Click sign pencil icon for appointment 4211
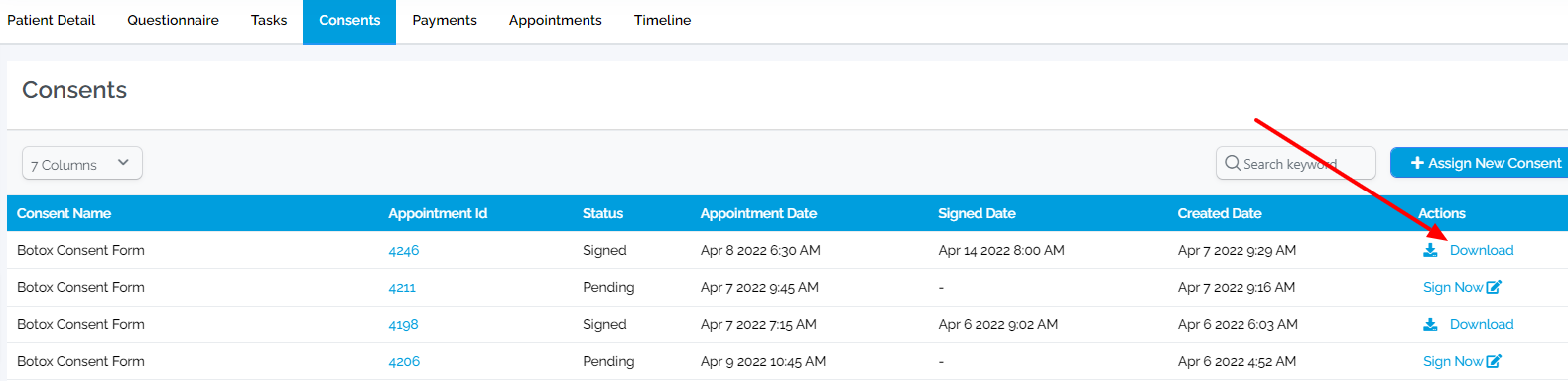Image resolution: width=1568 pixels, height=381 pixels. pyautogui.click(x=1494, y=287)
